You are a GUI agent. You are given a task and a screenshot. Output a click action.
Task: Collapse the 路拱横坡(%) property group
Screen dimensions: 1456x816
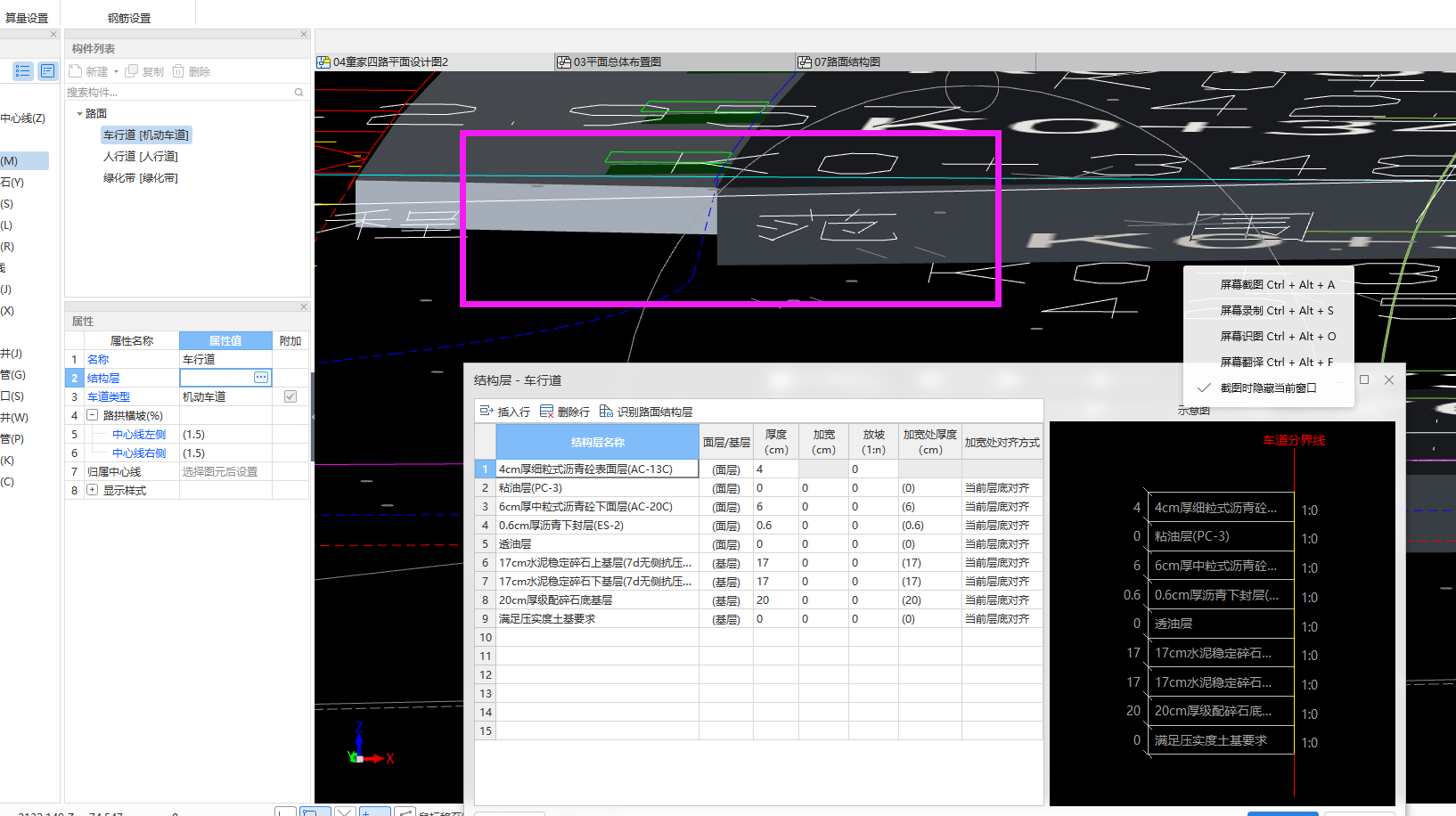click(x=92, y=415)
